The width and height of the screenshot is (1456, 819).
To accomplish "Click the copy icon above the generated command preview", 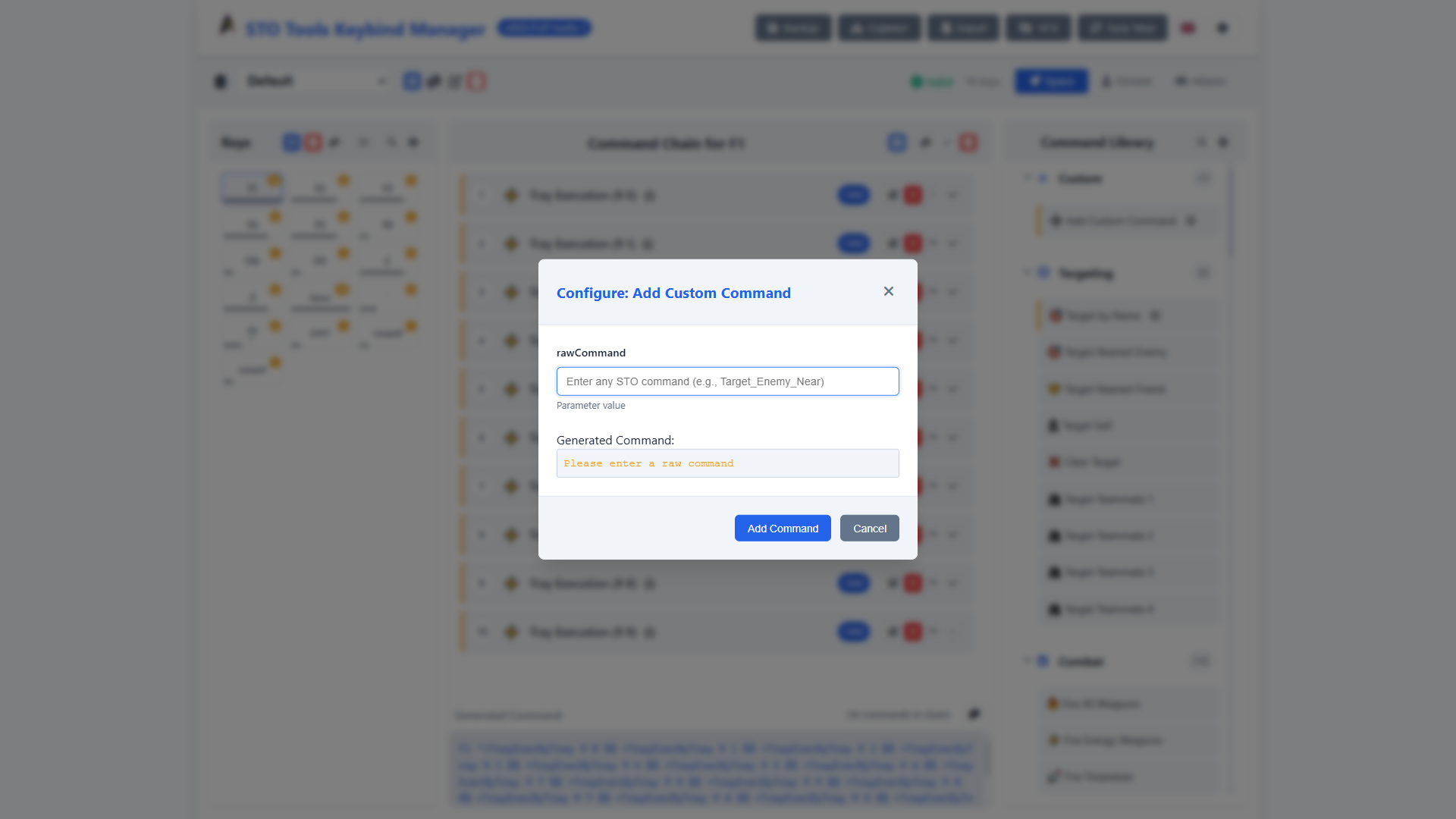I will click(974, 714).
